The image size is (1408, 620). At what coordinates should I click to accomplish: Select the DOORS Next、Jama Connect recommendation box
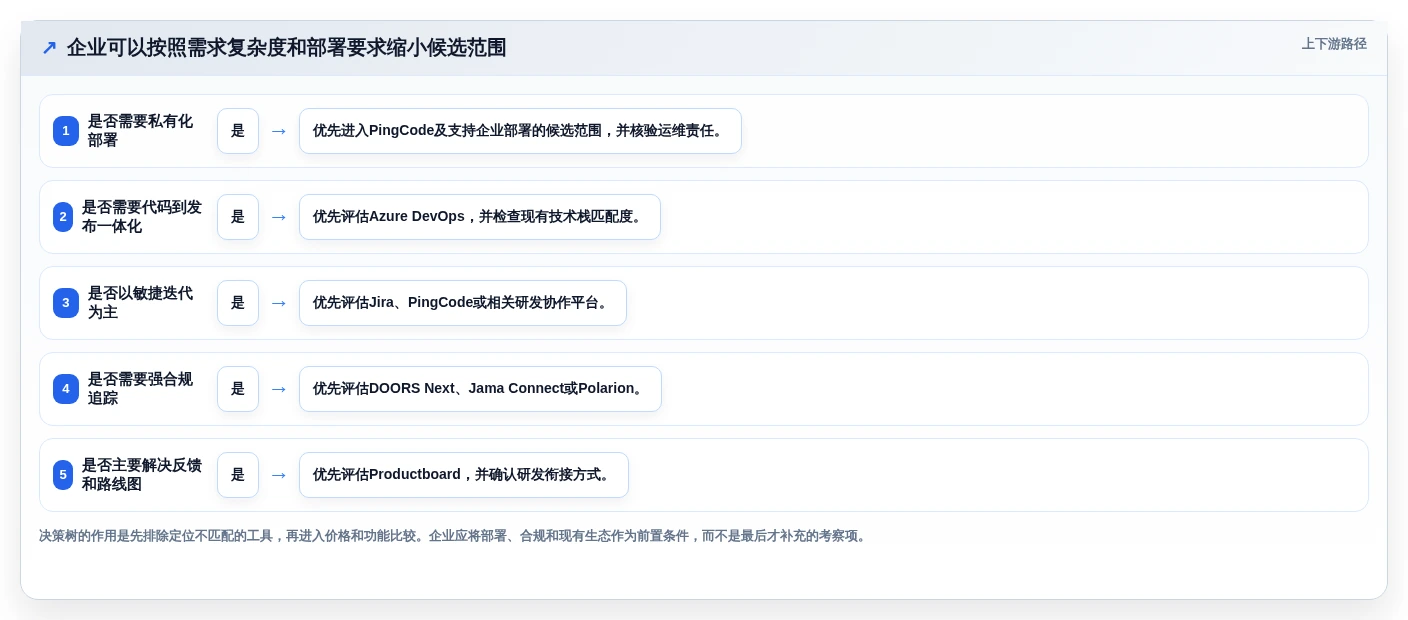(x=480, y=389)
